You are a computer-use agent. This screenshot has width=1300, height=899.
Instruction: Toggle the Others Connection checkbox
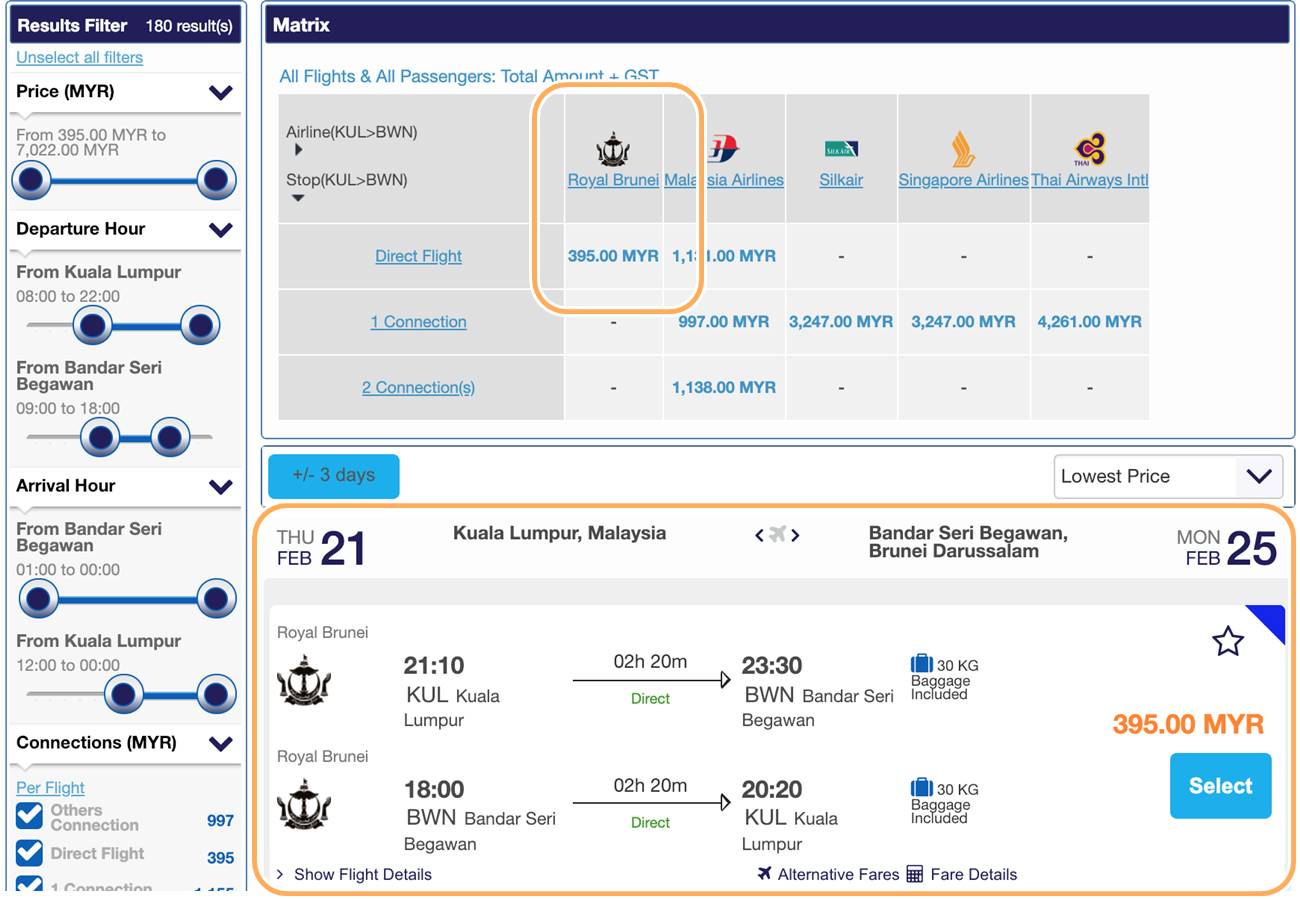click(30, 816)
